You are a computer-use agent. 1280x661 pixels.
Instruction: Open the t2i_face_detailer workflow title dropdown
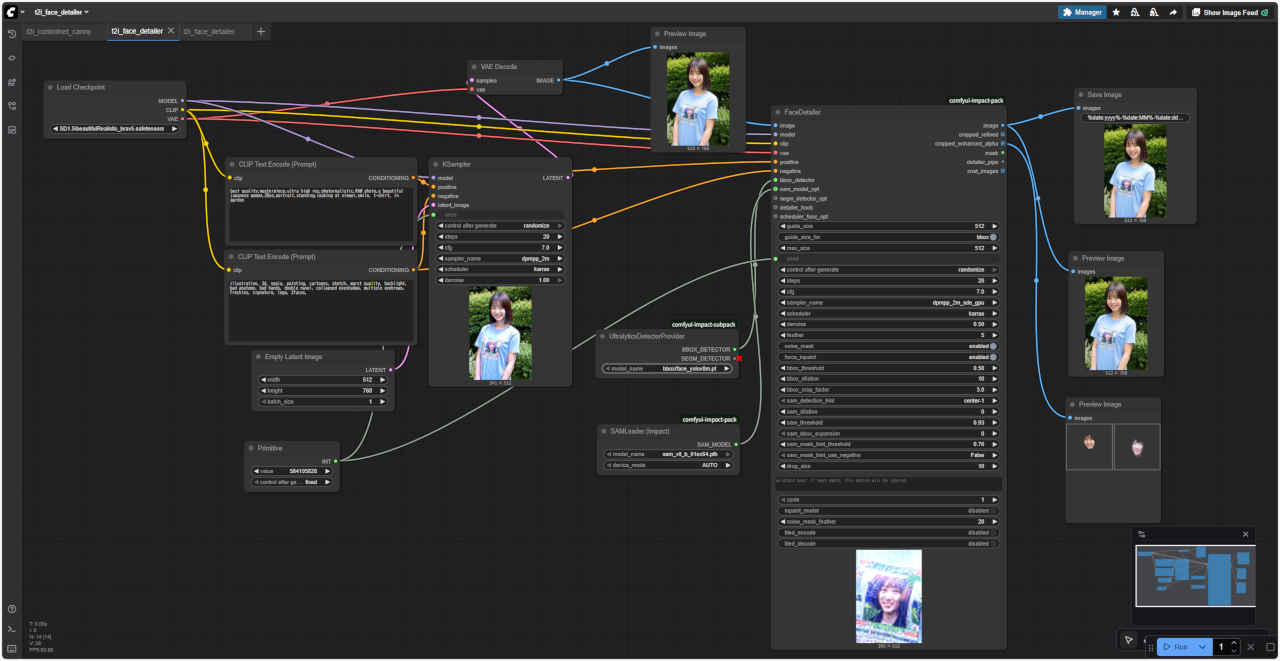click(61, 12)
